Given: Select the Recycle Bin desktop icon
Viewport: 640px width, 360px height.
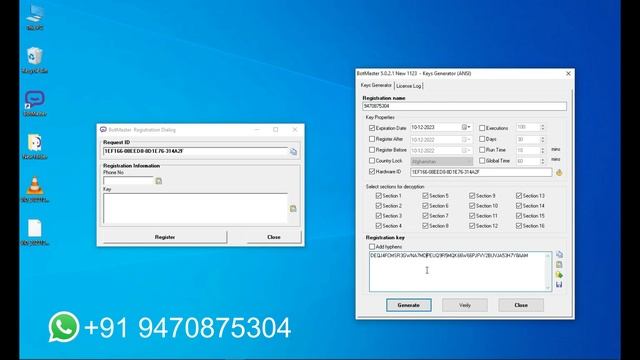Looking at the screenshot, I should coord(35,60).
